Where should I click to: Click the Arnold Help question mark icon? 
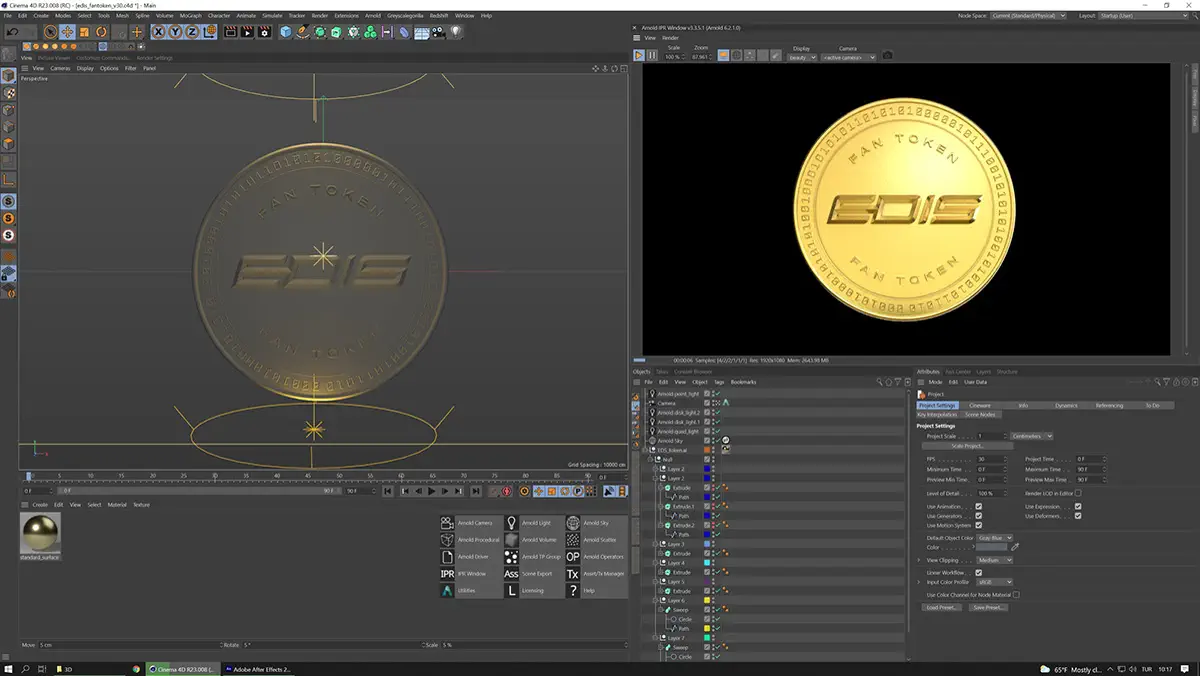573,591
